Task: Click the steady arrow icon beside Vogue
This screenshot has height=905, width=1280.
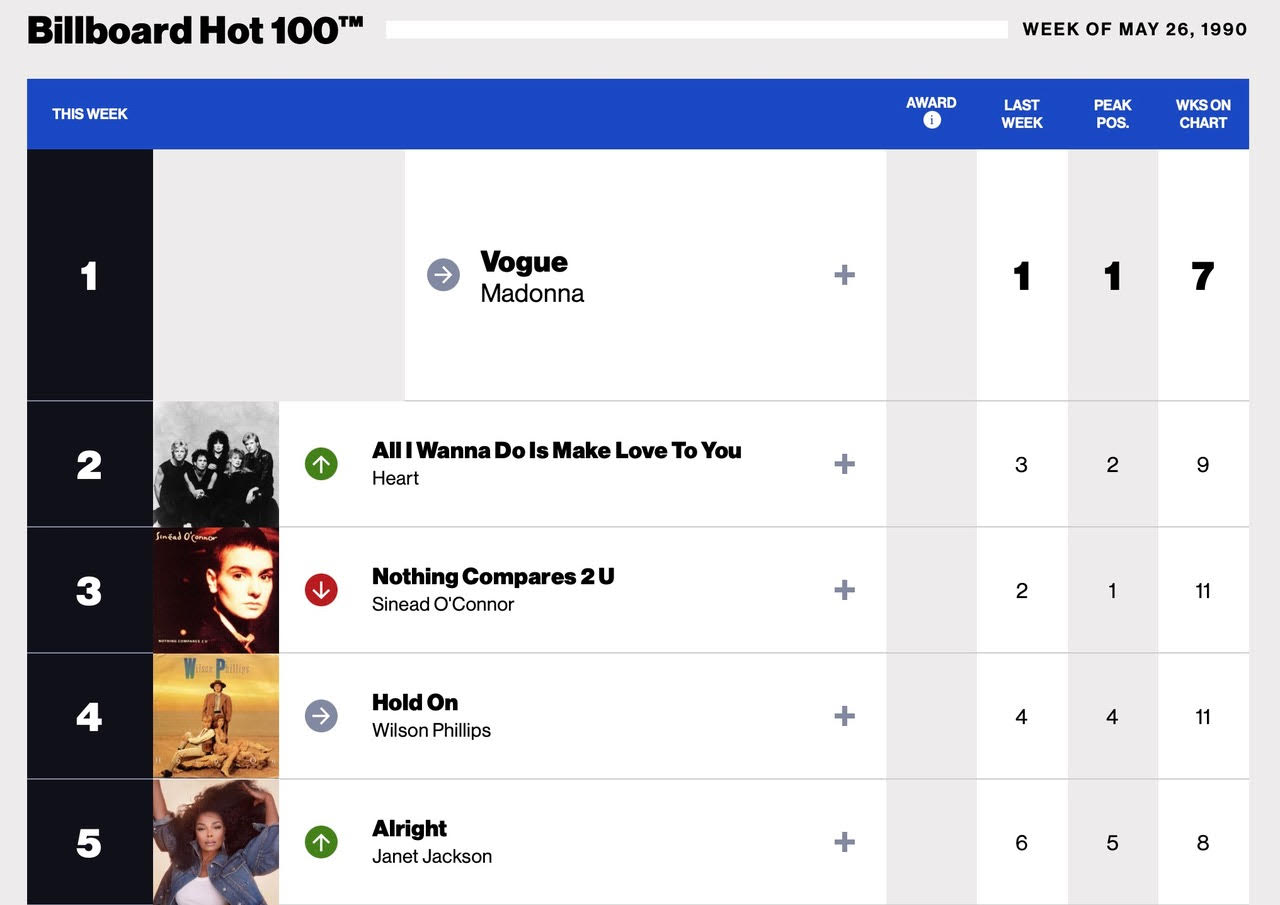Action: tap(443, 275)
